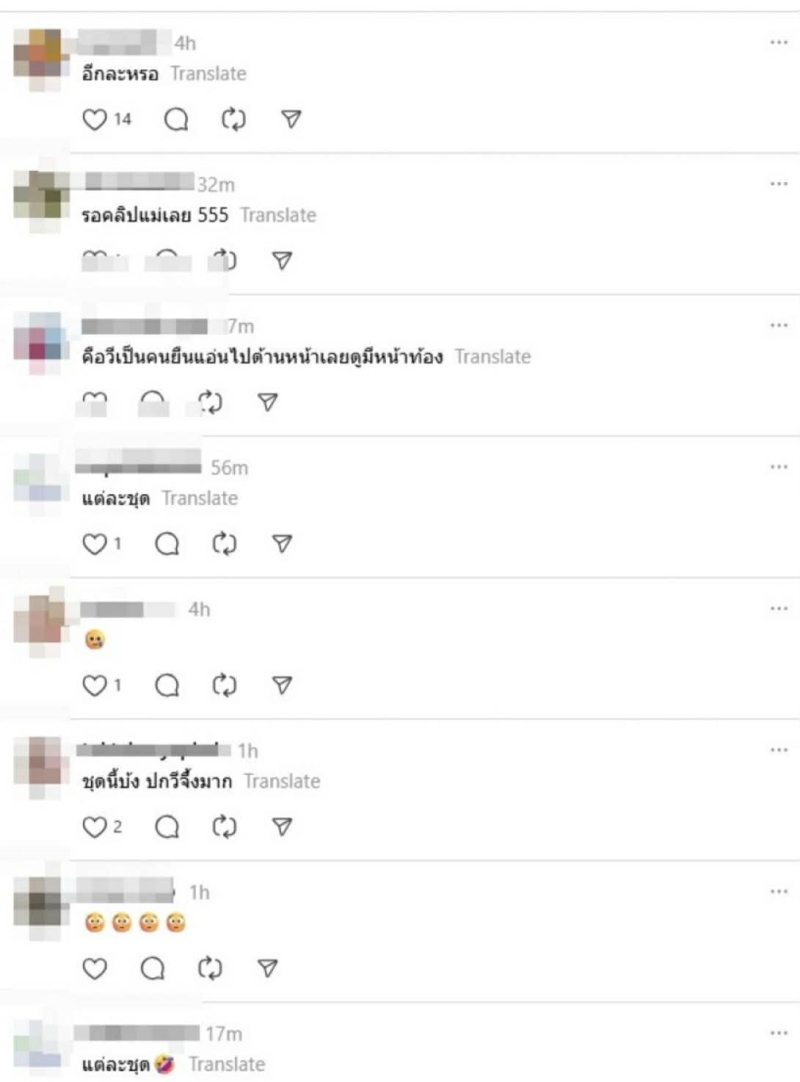
Task: Open more options for the 17m comment
Action: (x=779, y=1033)
